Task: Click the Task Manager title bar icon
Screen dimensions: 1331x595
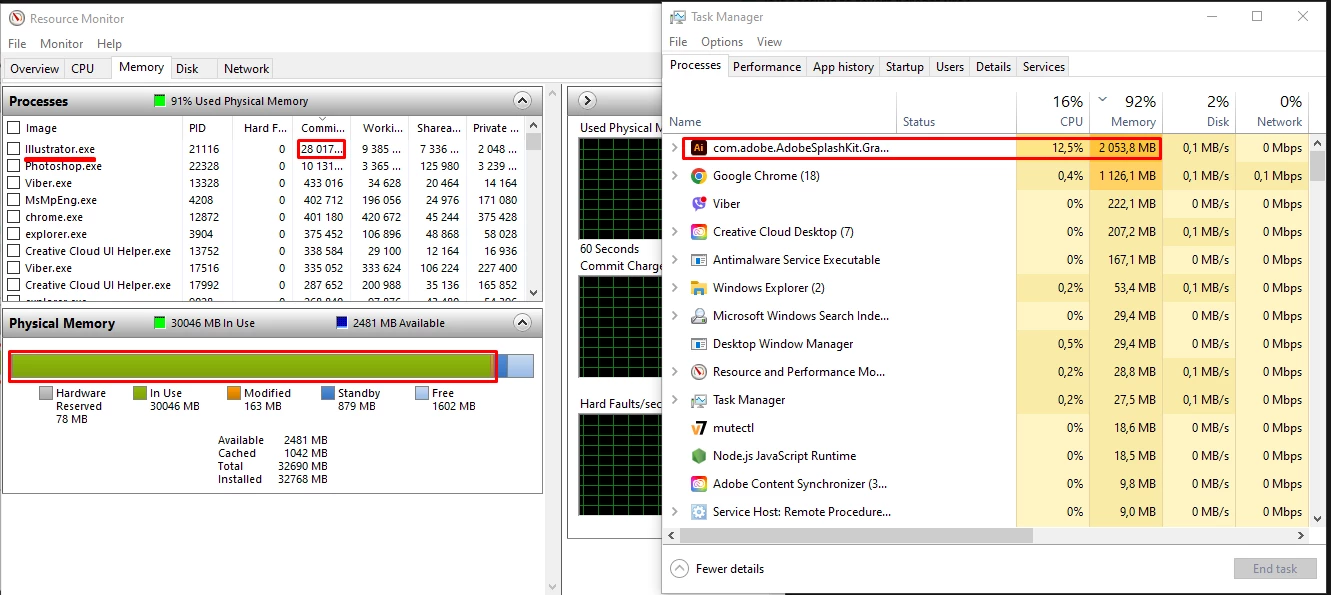Action: click(x=678, y=17)
